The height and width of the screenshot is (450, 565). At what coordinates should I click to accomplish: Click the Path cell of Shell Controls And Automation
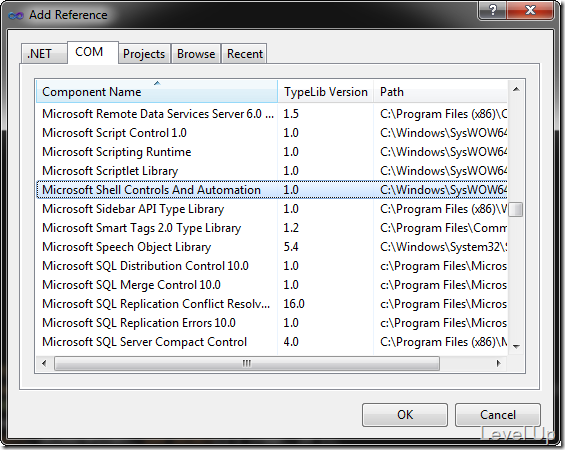point(444,190)
